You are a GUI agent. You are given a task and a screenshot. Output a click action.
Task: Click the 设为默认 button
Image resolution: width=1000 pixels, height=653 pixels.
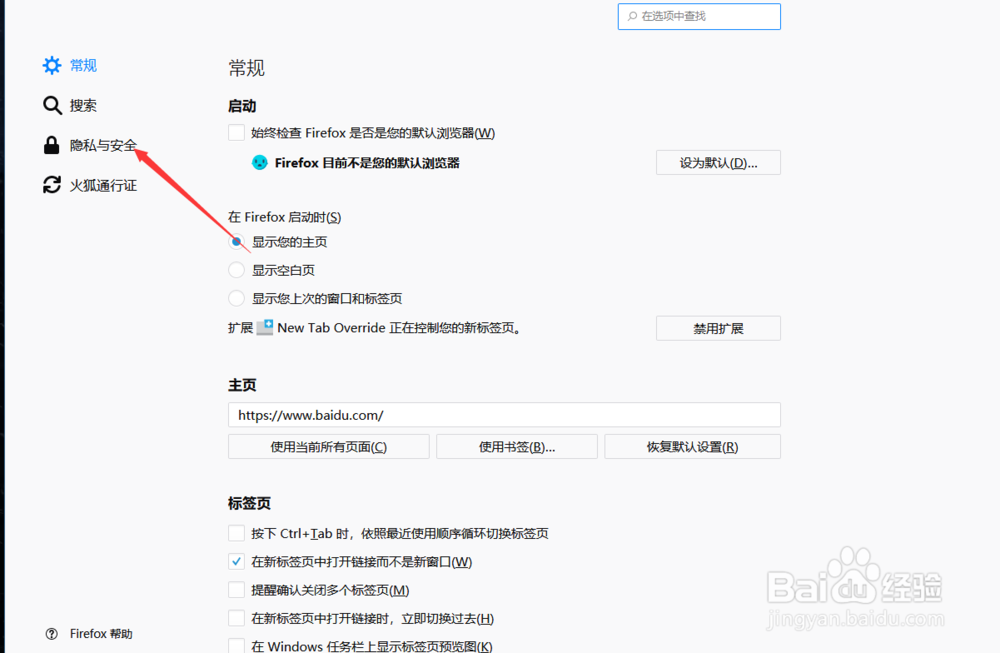tap(718, 163)
